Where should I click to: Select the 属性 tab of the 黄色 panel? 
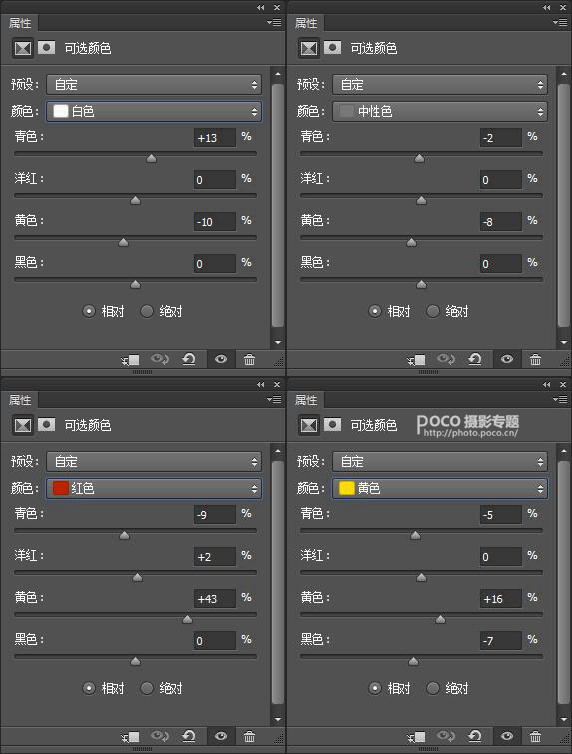pos(306,400)
